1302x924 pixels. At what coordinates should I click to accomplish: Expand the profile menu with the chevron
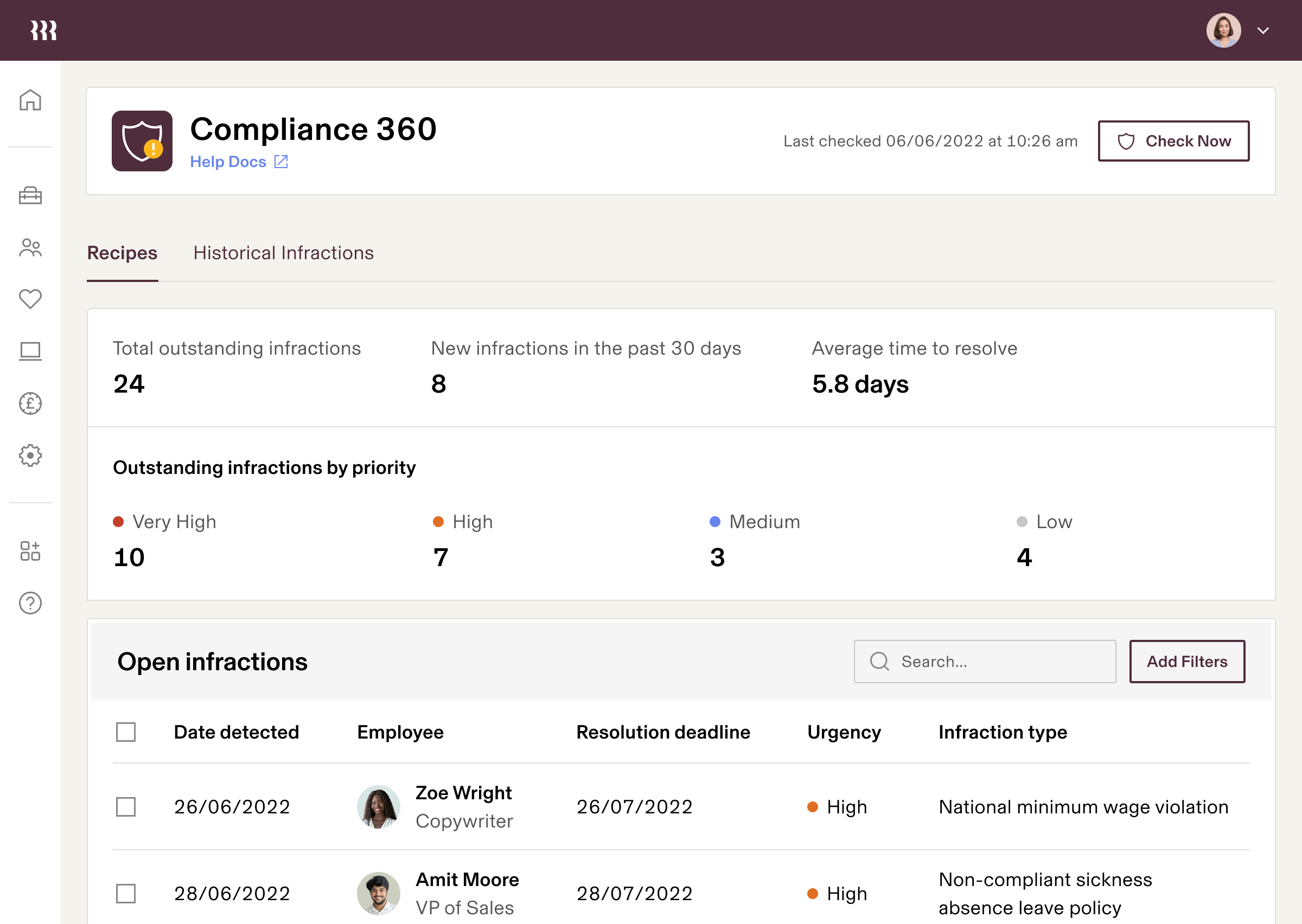point(1263,30)
